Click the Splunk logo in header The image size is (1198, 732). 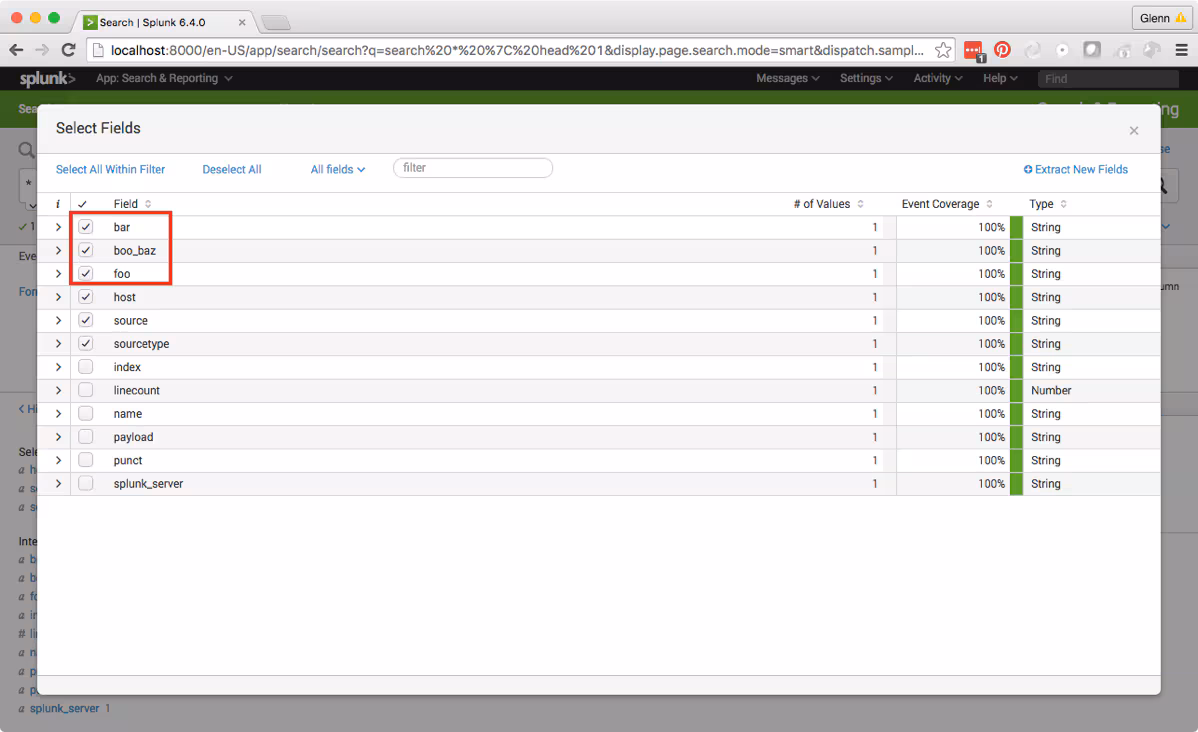(47, 79)
